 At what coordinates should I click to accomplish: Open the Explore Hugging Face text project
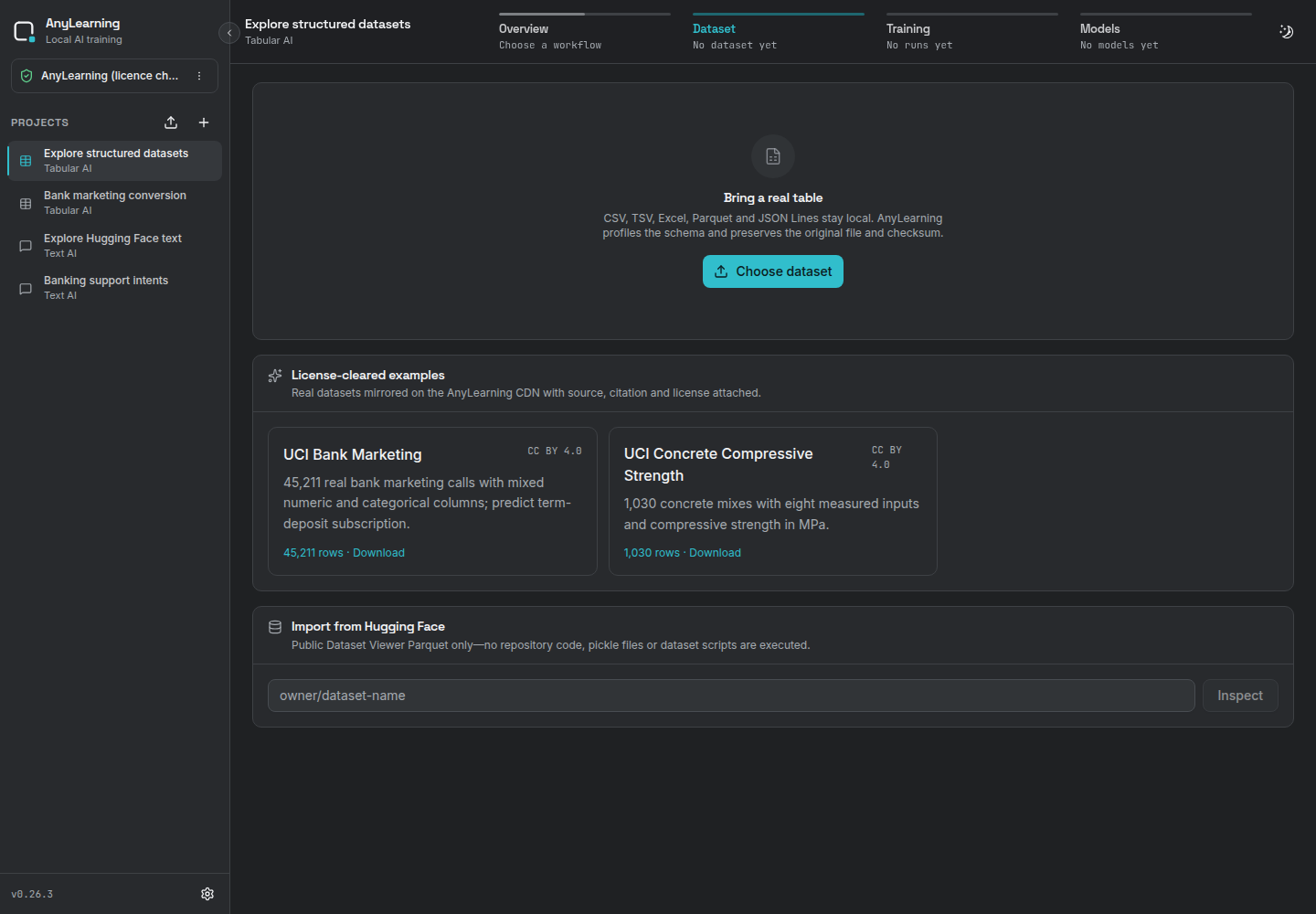tap(114, 246)
